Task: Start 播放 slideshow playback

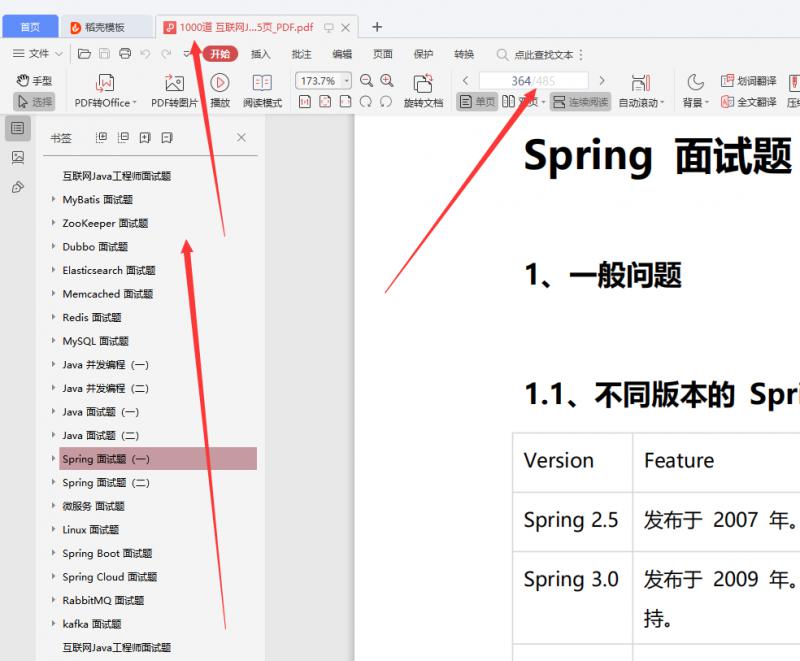Action: 220,91
